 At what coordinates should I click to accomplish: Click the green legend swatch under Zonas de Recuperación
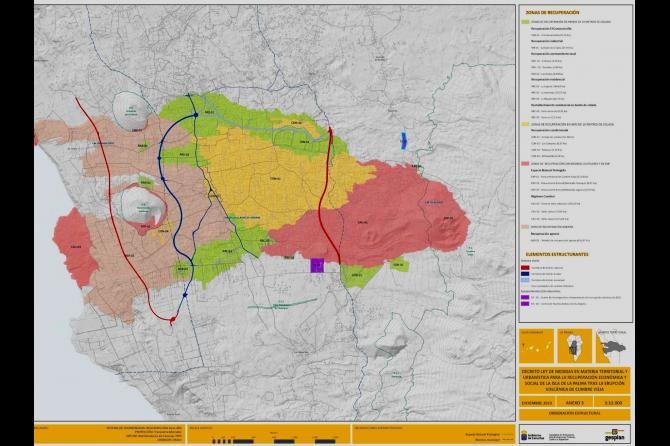click(523, 21)
